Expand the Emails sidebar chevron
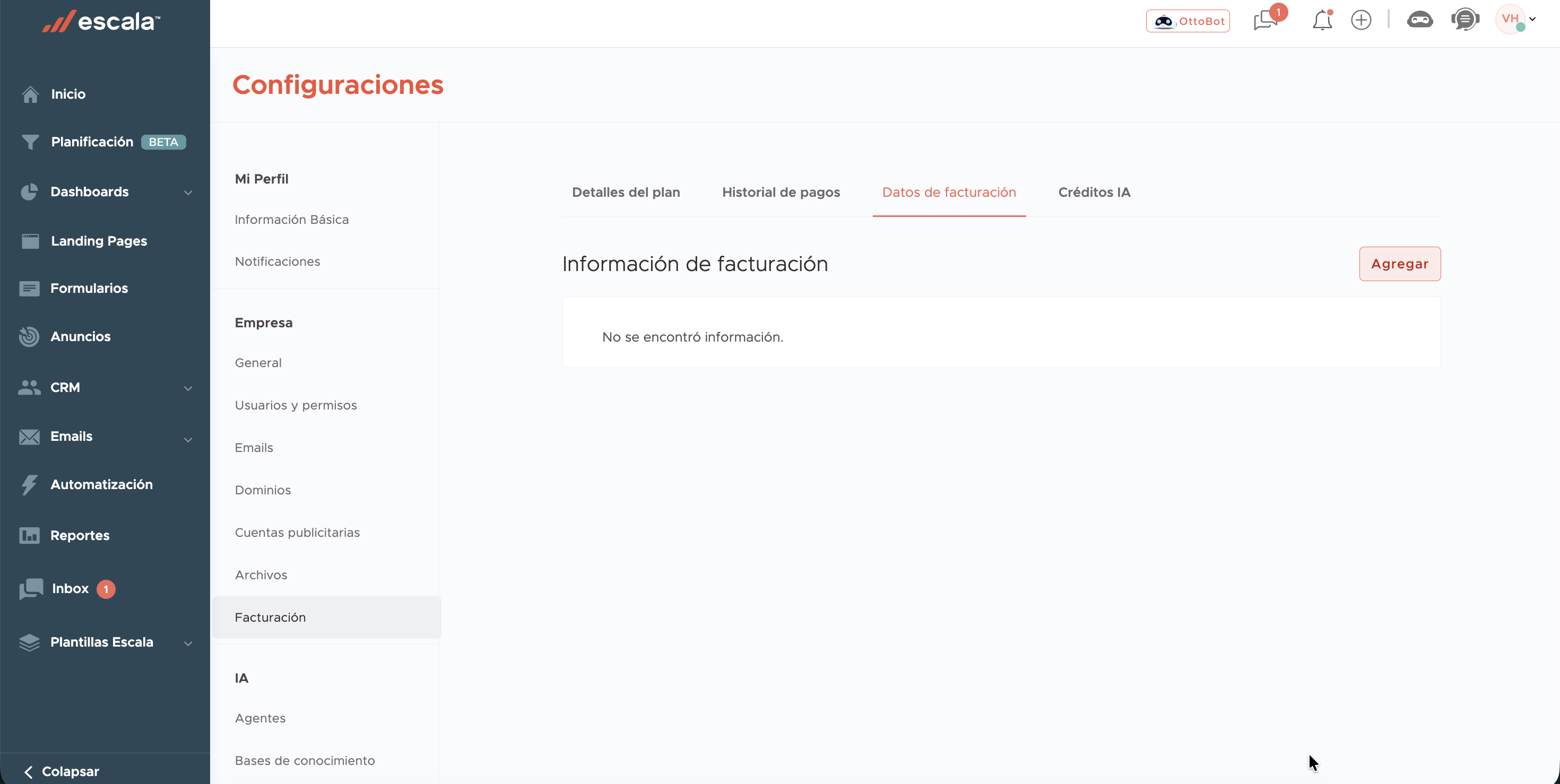The image size is (1560, 784). pos(188,440)
